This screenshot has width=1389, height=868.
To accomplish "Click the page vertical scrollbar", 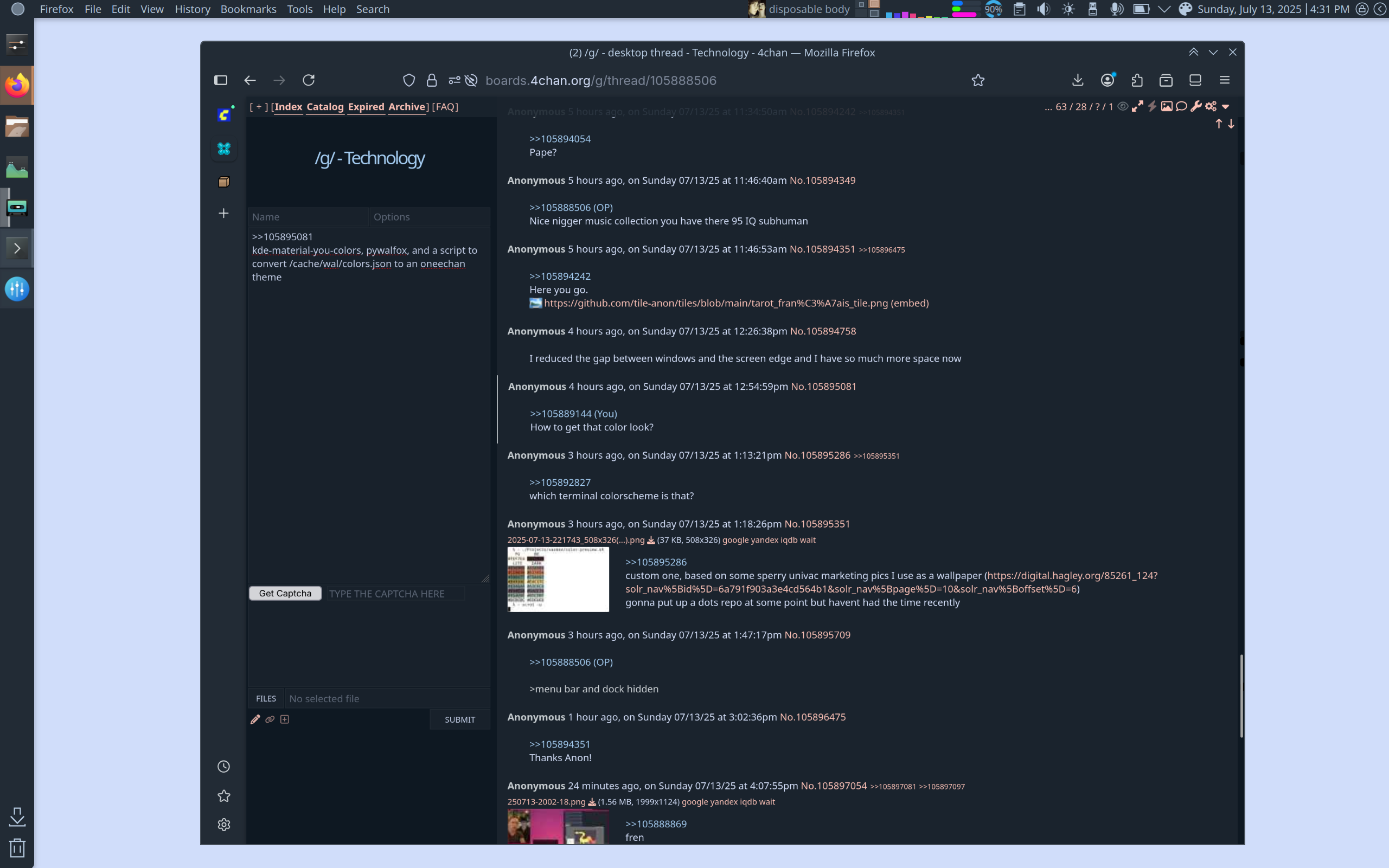I will coord(1241,696).
